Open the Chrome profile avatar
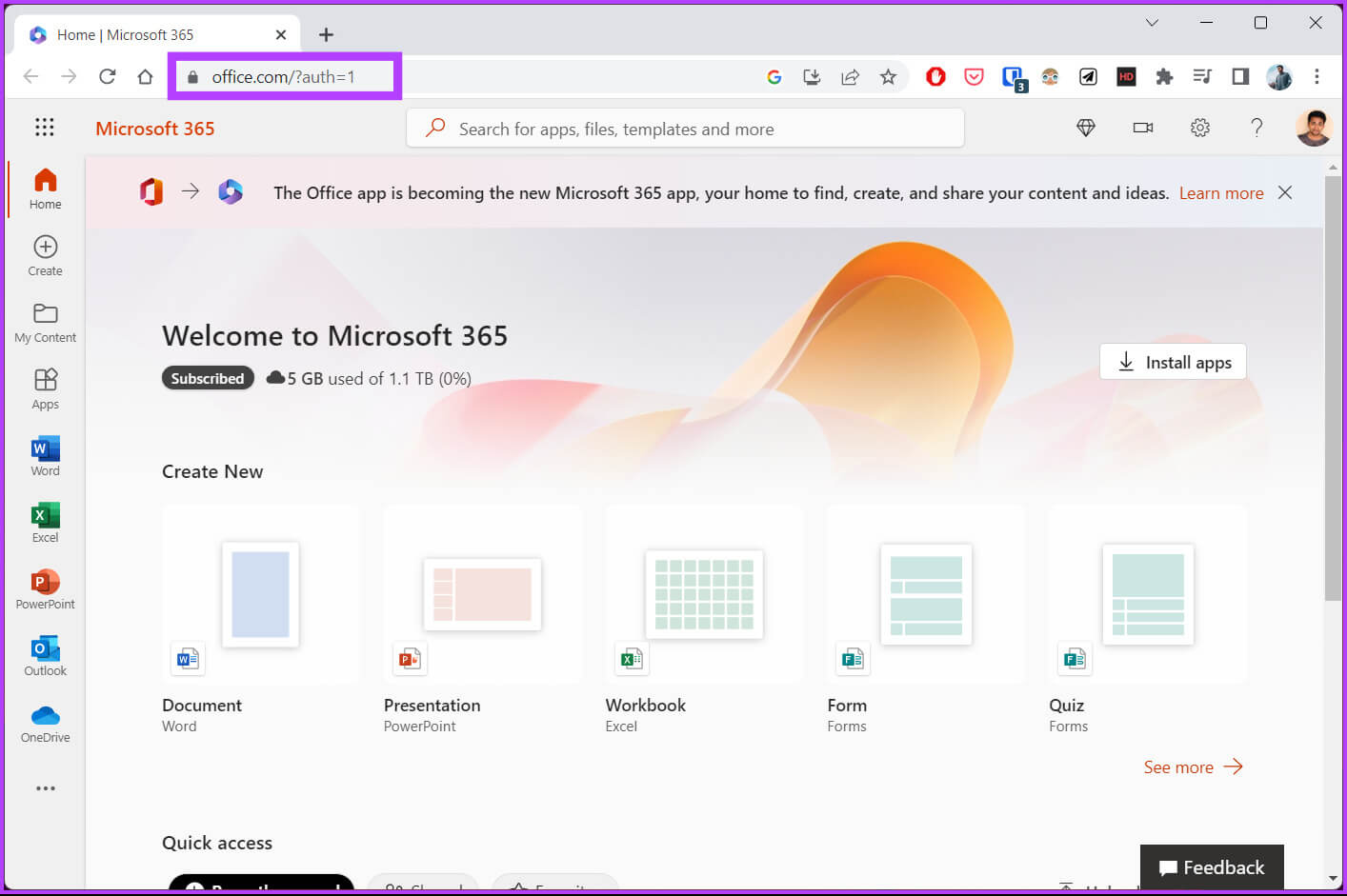This screenshot has height=896, width=1347. coord(1278,77)
